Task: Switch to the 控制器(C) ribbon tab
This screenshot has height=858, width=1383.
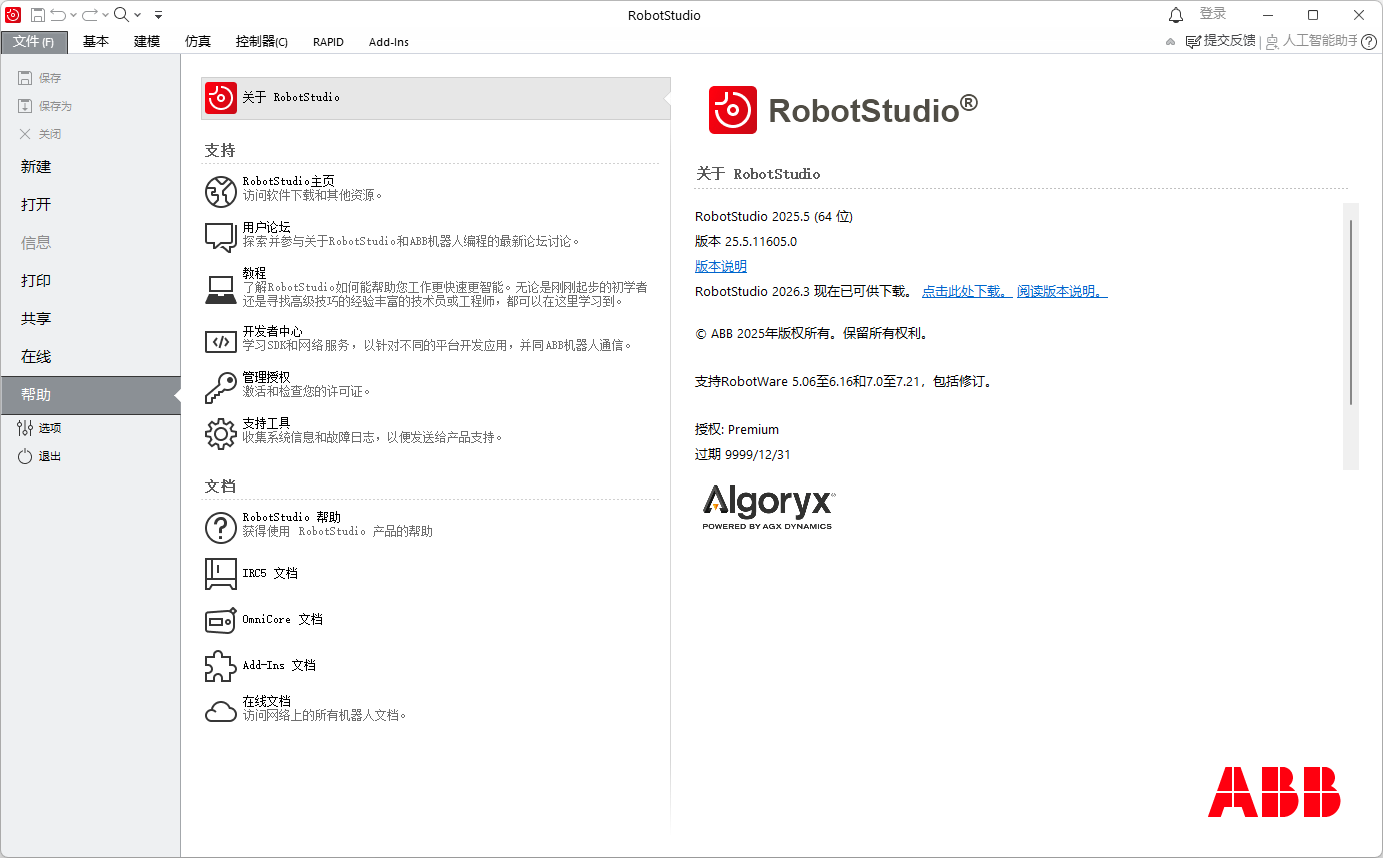Action: coord(262,42)
